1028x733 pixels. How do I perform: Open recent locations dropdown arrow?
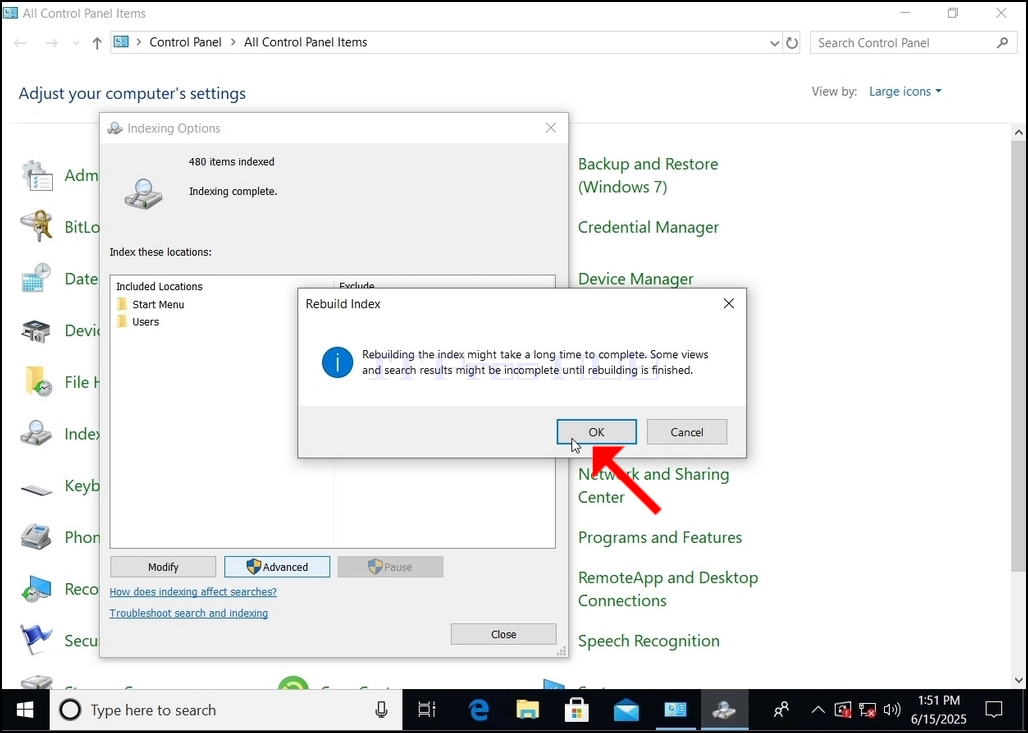[x=76, y=43]
